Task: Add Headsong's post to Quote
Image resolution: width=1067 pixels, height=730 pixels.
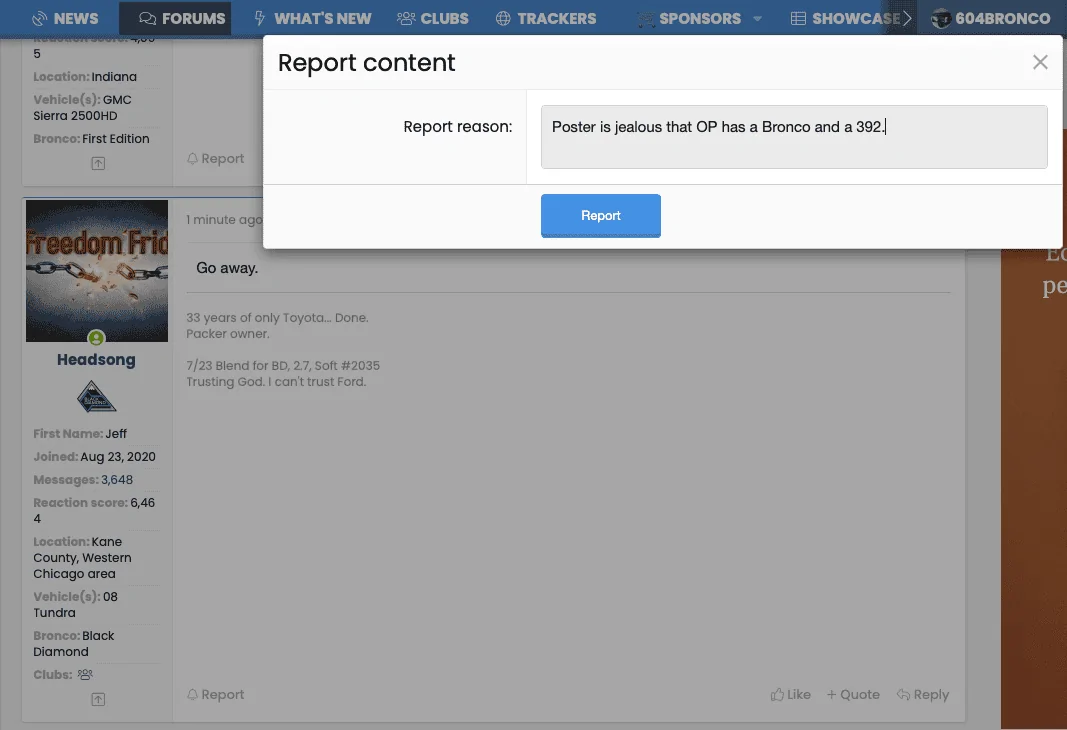Action: 853,695
